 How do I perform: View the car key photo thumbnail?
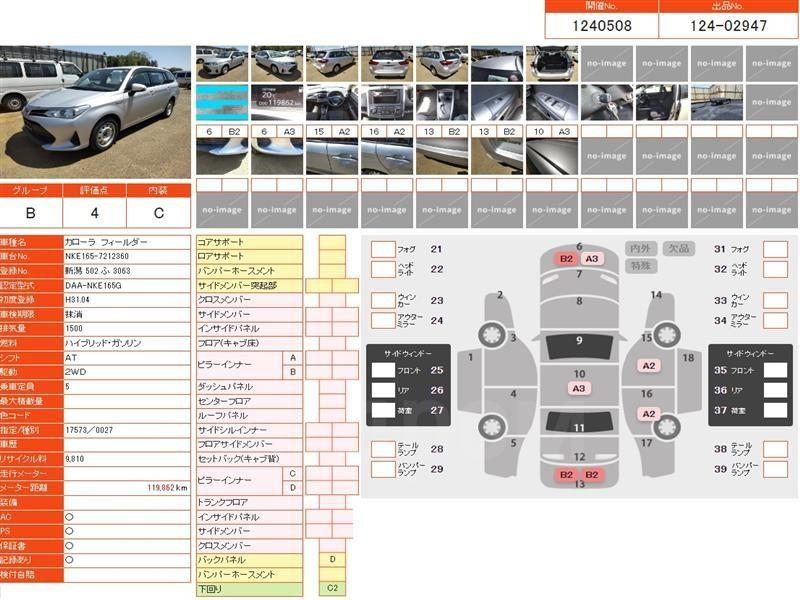607,102
